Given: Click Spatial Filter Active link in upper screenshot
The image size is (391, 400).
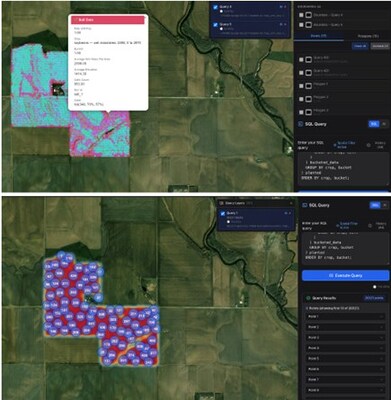Looking at the screenshot, I should [344, 145].
